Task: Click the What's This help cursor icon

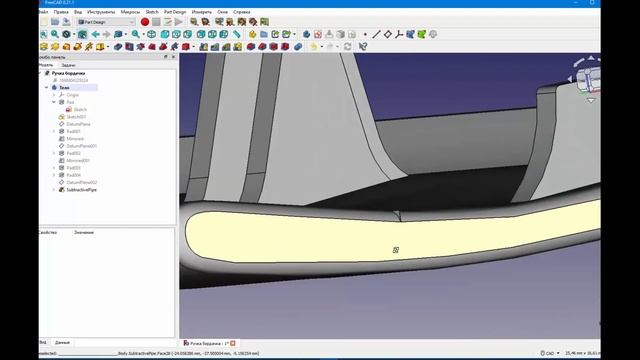Action: (363, 47)
